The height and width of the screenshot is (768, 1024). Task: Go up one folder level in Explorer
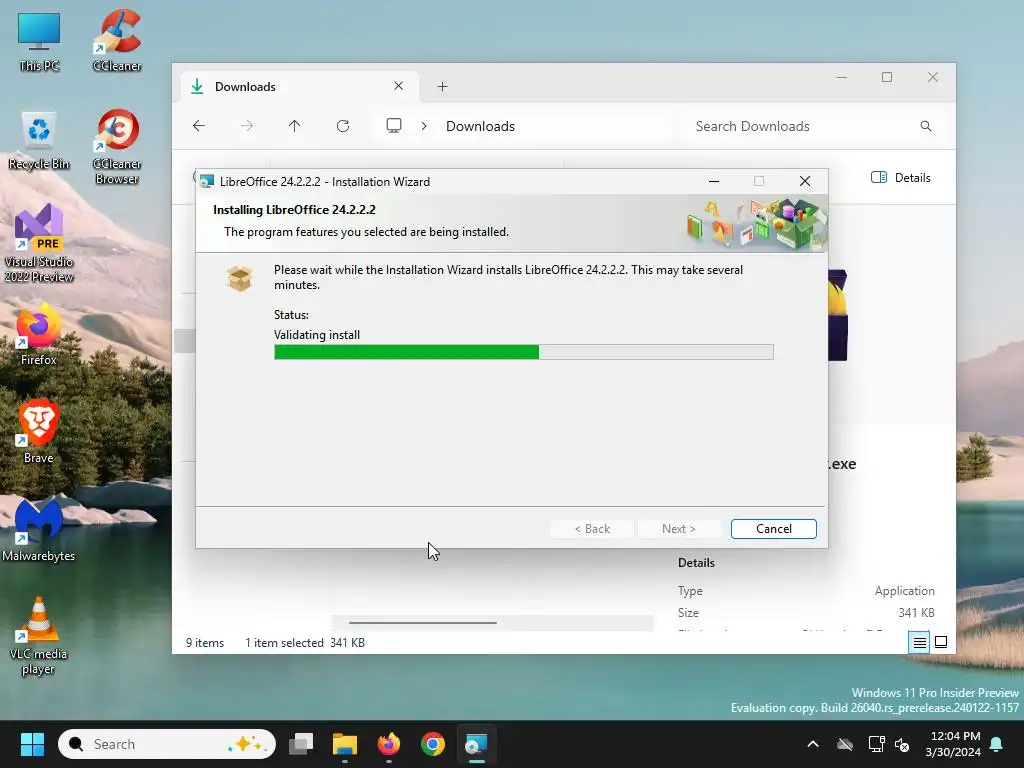[x=295, y=126]
